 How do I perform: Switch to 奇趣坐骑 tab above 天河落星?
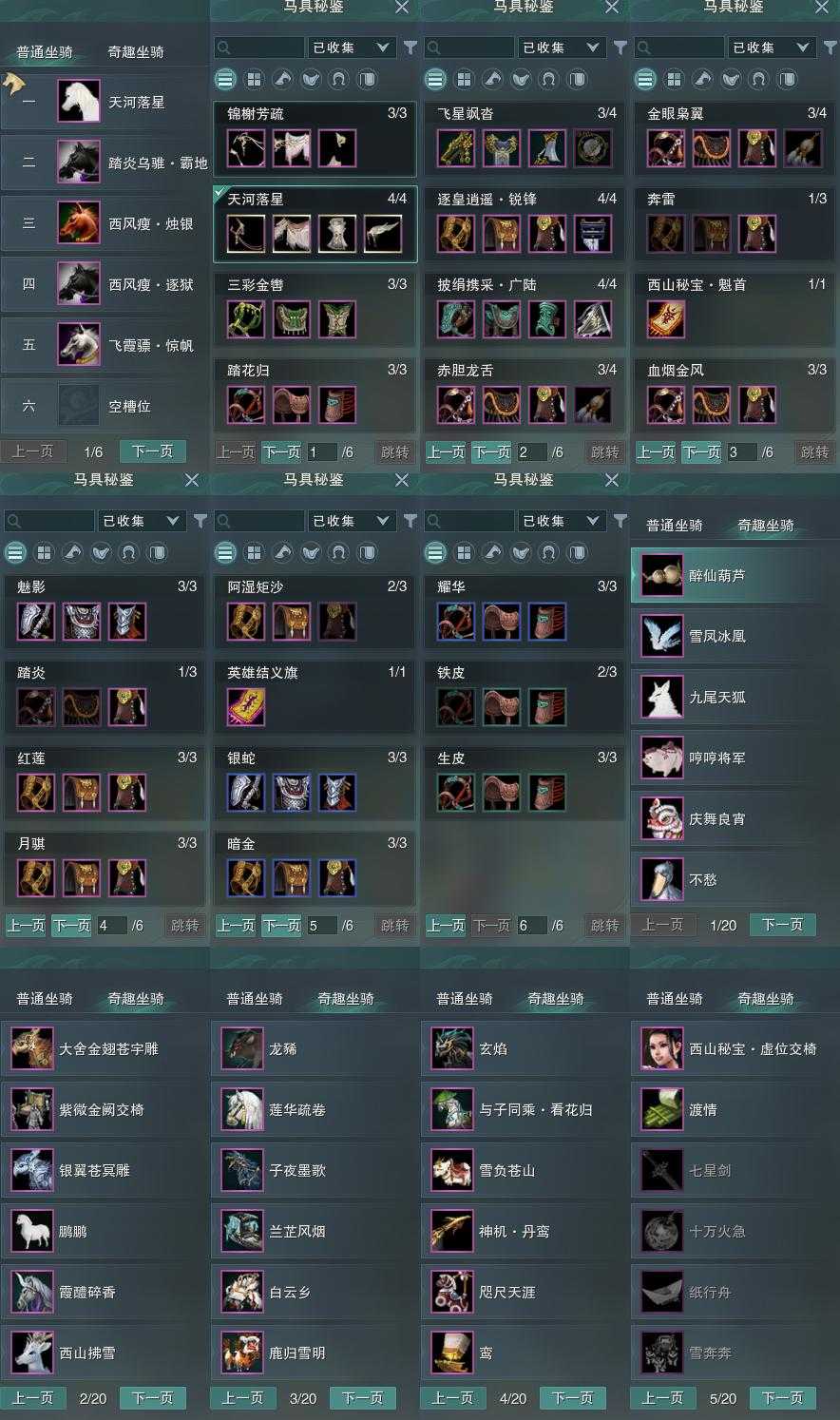136,52
